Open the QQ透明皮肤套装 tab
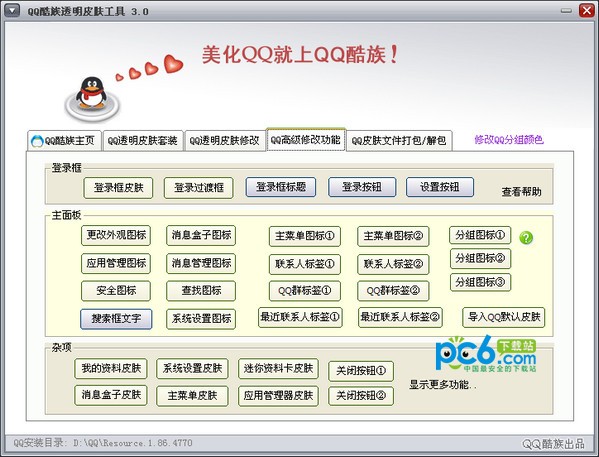This screenshot has height=457, width=599. pos(142,141)
